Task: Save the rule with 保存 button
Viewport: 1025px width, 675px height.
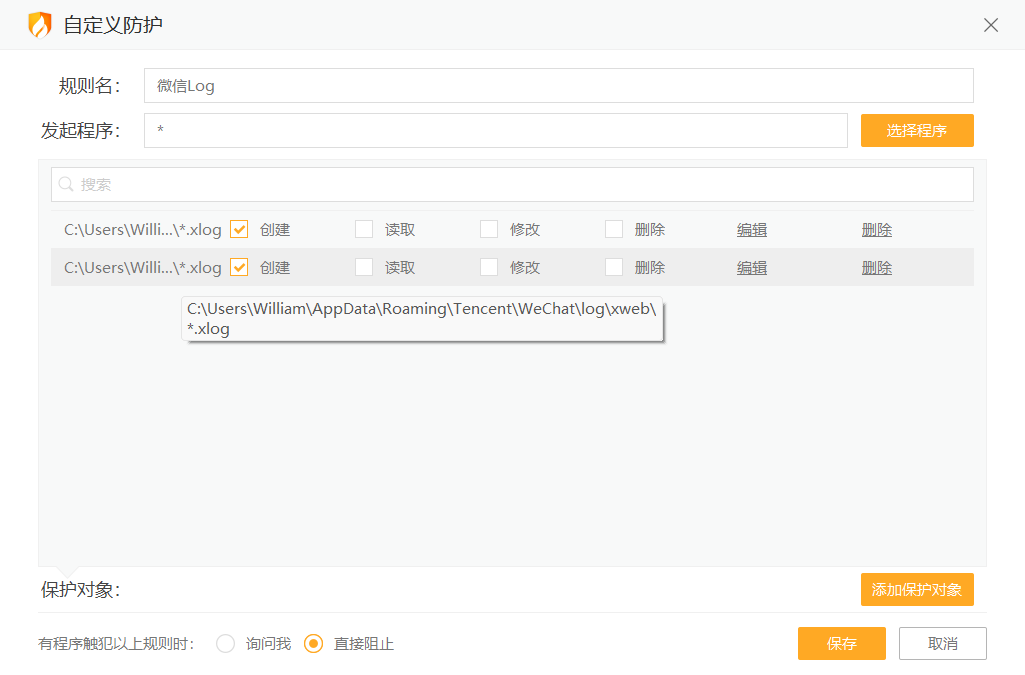Action: pyautogui.click(x=841, y=643)
